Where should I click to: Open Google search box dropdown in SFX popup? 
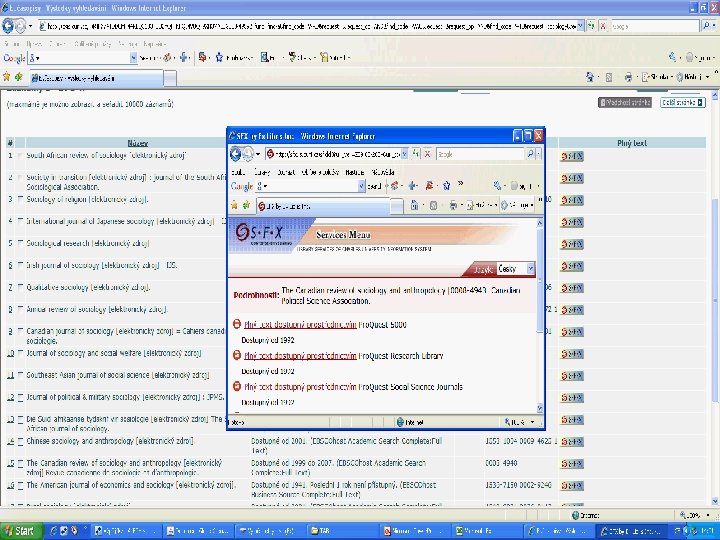[x=361, y=186]
